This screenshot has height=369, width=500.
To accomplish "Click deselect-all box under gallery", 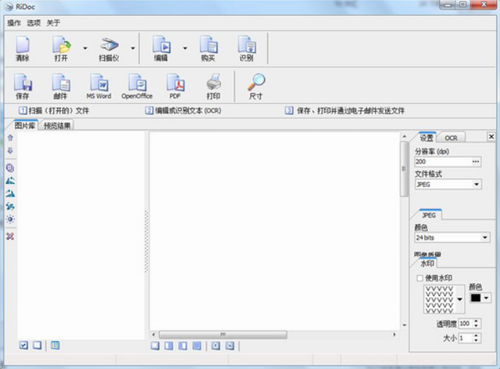I will pos(37,345).
